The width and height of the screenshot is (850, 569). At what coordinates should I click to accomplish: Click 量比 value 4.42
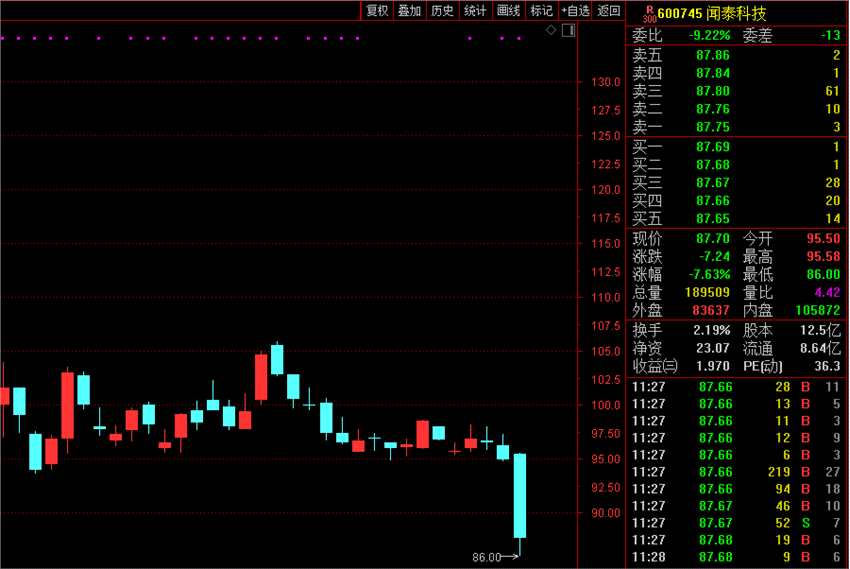click(x=828, y=292)
